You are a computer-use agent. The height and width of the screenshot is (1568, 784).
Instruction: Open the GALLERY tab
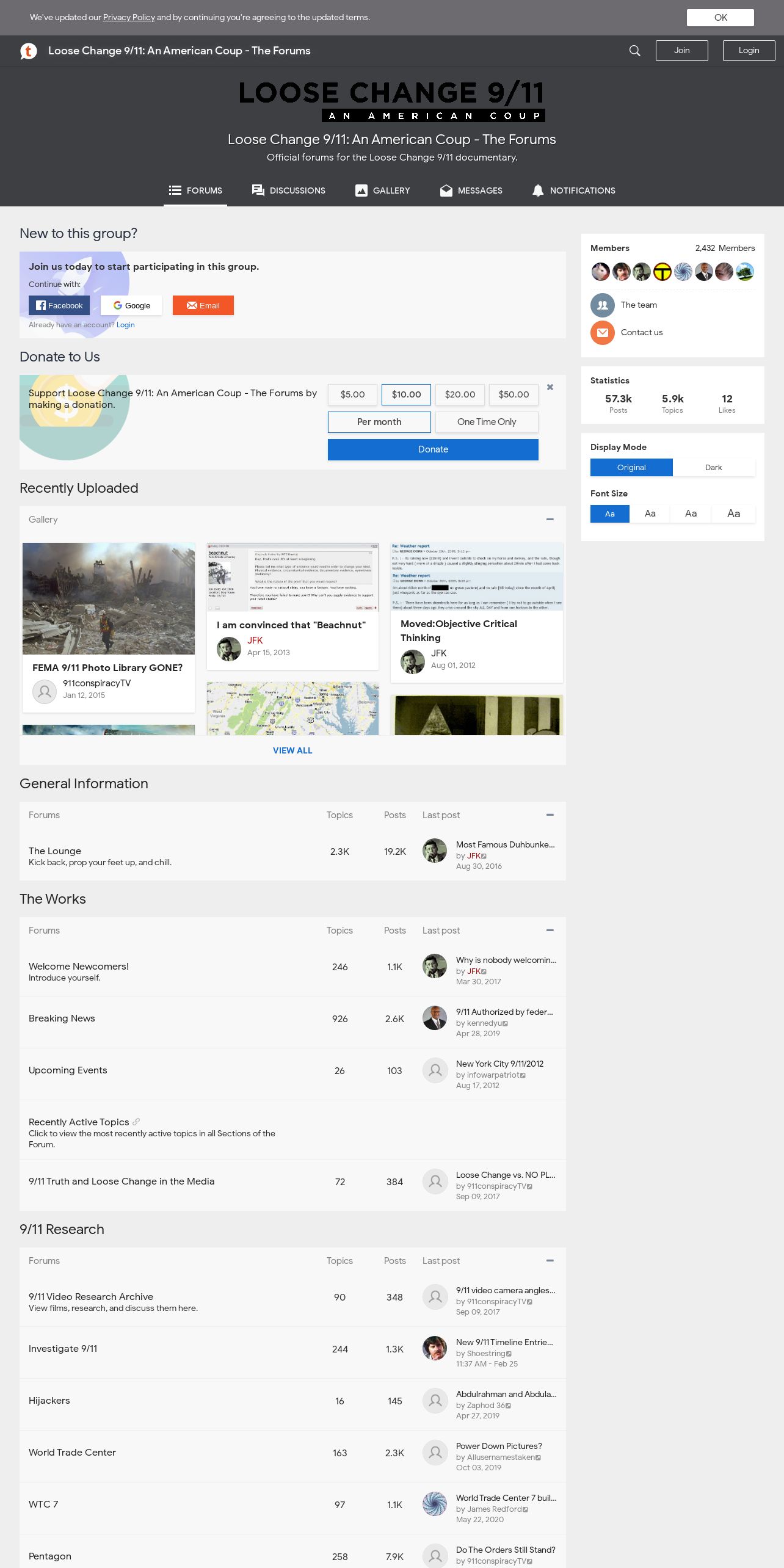click(383, 191)
